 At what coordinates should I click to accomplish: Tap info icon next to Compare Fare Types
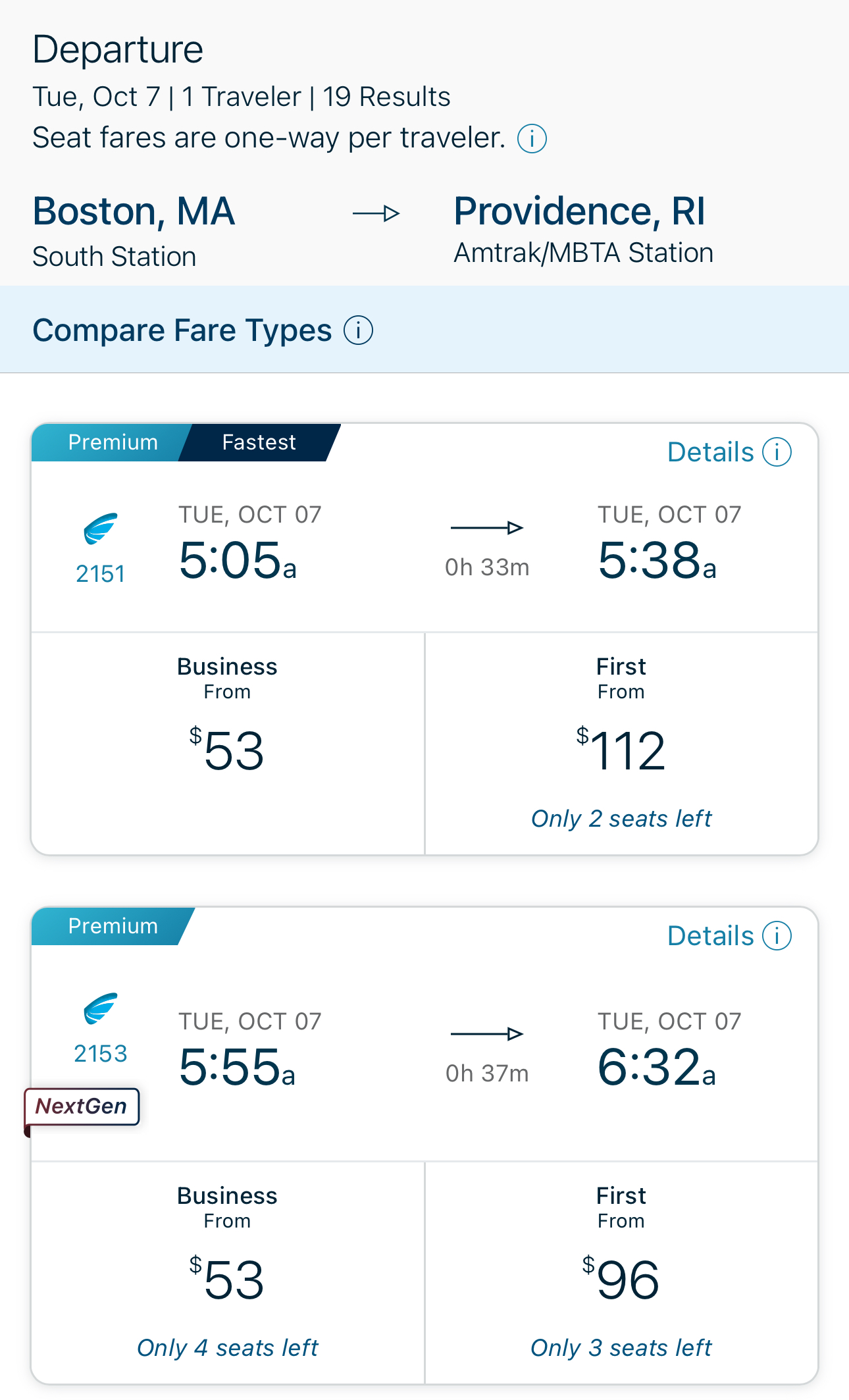[358, 330]
